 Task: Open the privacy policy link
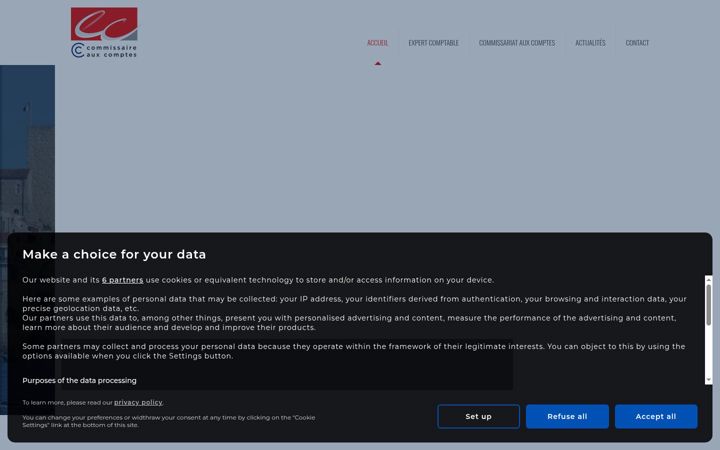138,402
